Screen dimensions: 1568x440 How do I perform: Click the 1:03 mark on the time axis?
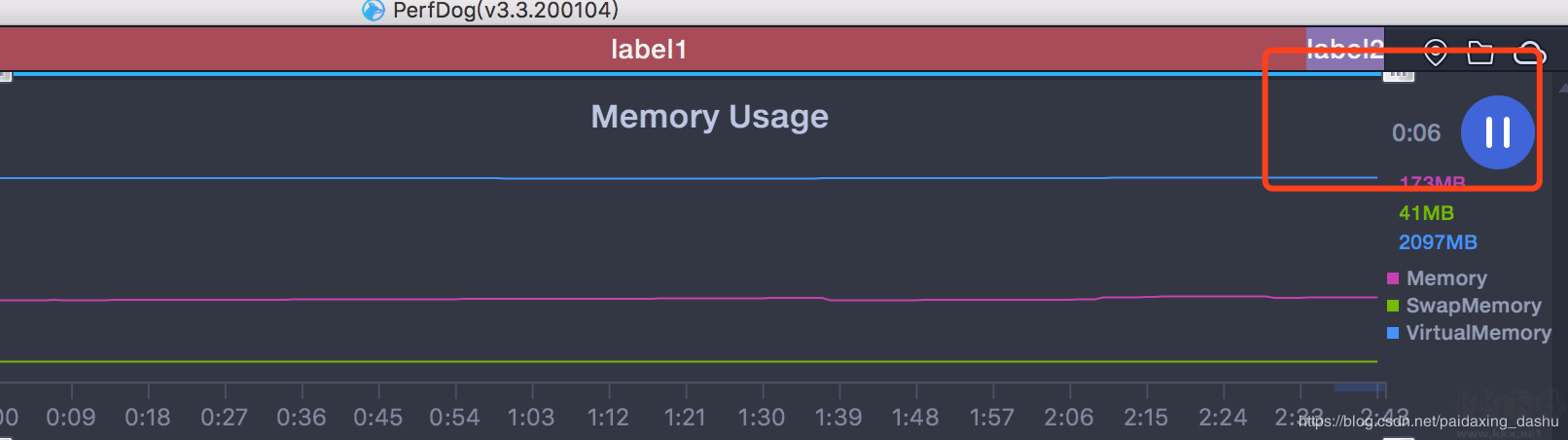click(x=531, y=418)
